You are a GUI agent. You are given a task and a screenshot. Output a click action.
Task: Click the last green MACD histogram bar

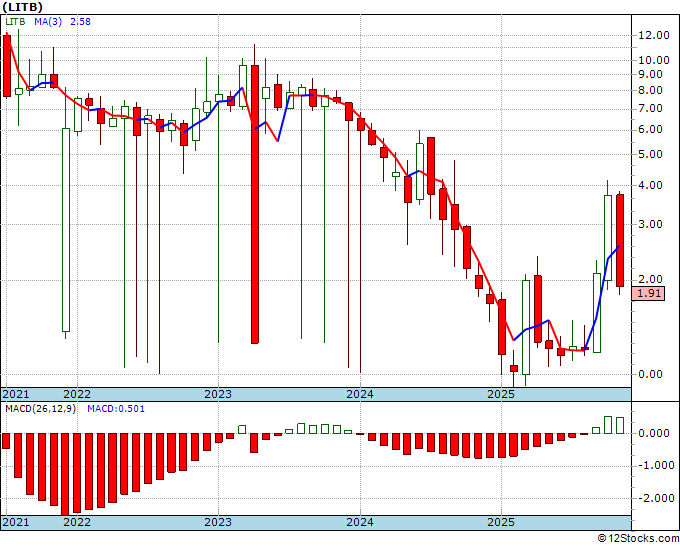pyautogui.click(x=620, y=425)
